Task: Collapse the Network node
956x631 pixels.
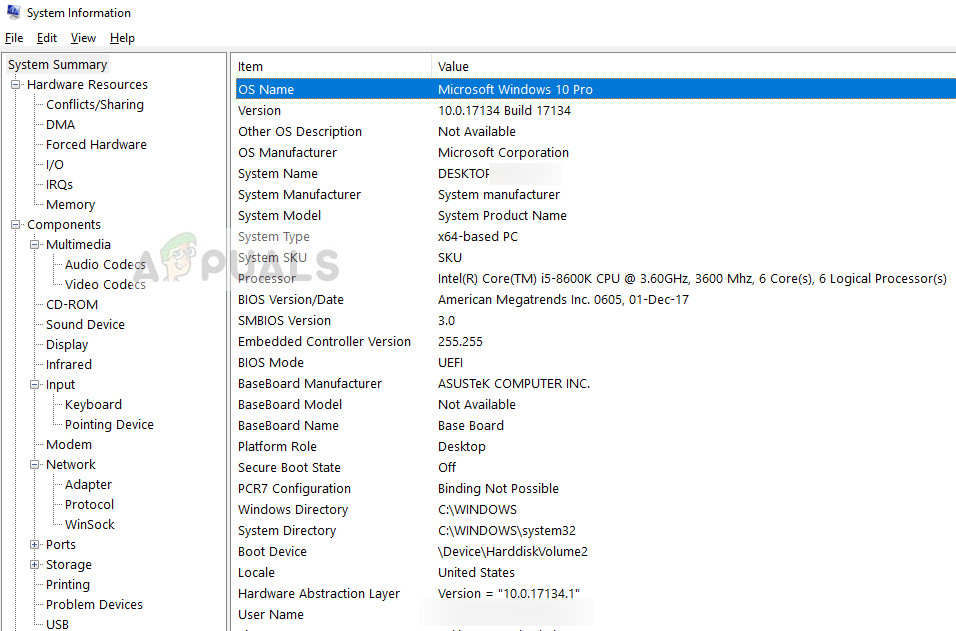Action: pyautogui.click(x=35, y=465)
